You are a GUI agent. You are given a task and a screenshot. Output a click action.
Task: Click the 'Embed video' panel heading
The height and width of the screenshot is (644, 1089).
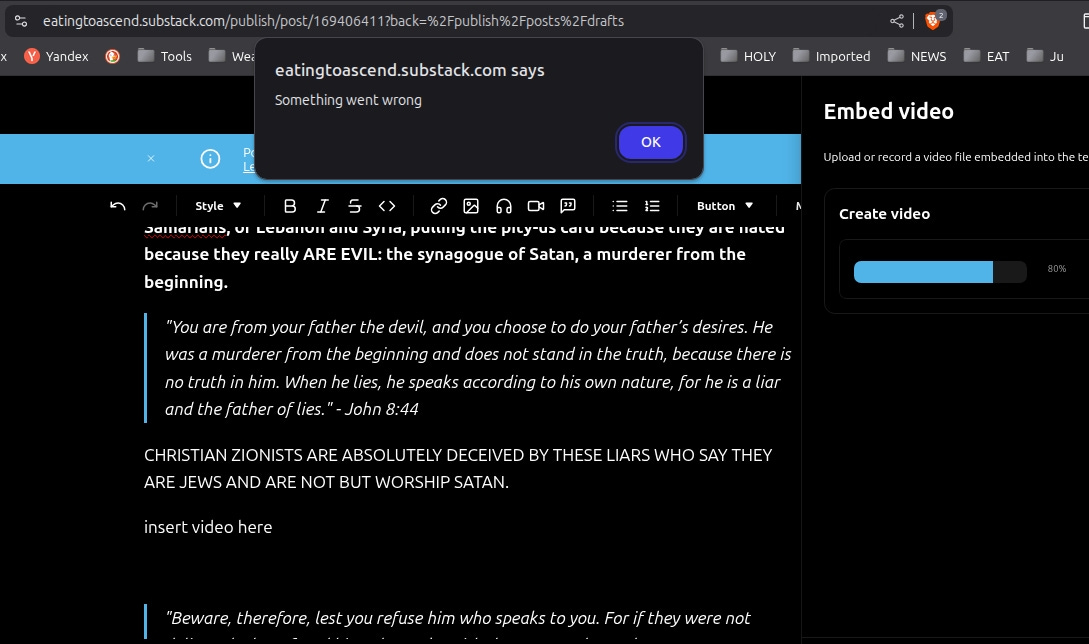(888, 111)
